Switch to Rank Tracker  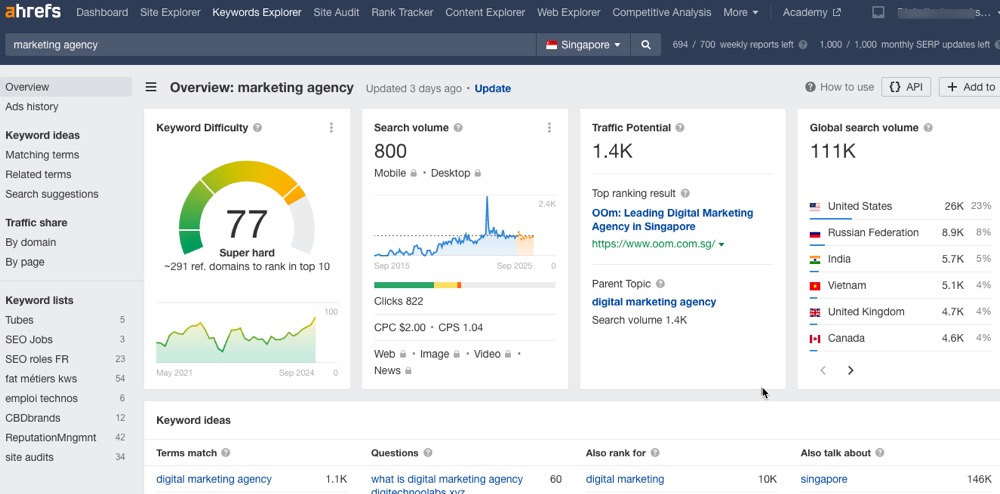(402, 13)
